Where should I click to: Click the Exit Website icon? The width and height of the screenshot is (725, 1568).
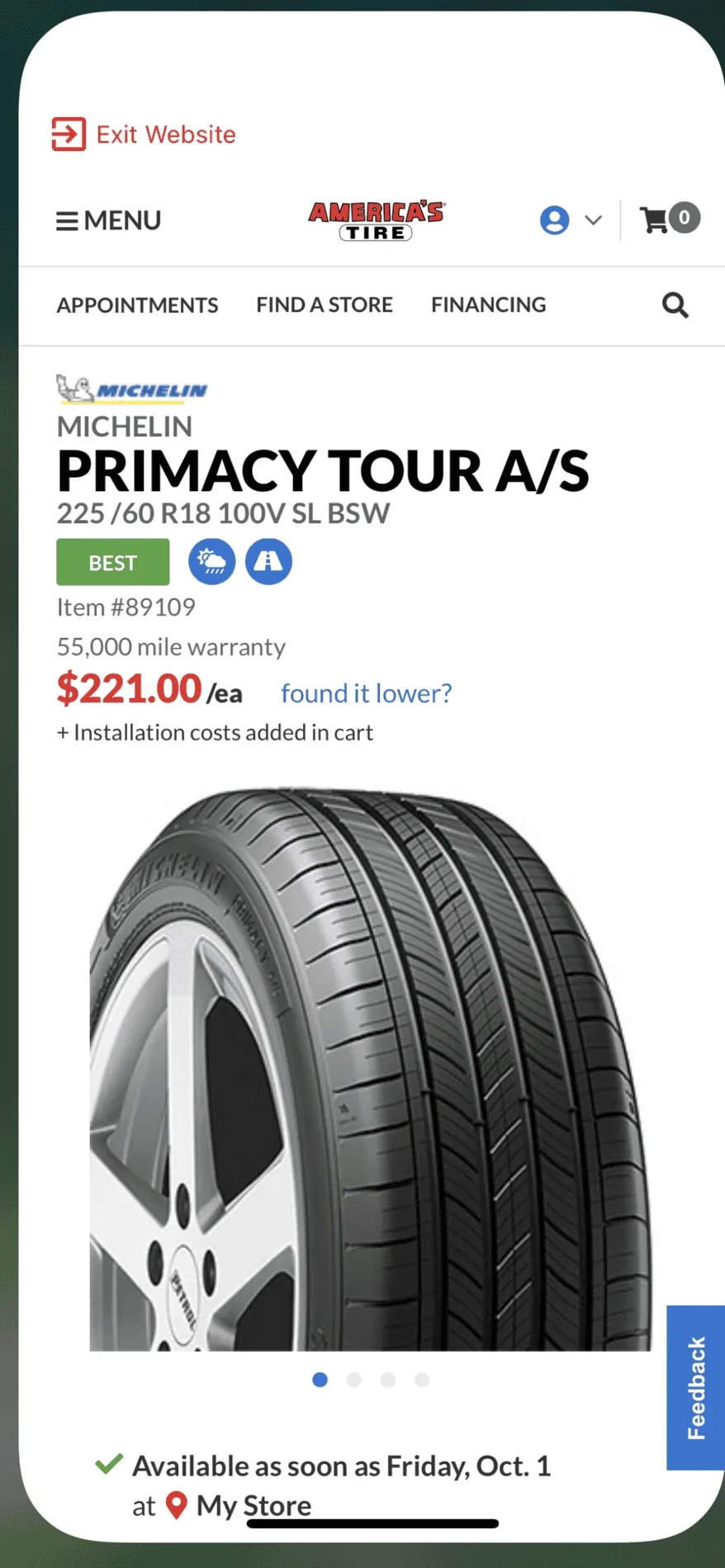coord(69,133)
